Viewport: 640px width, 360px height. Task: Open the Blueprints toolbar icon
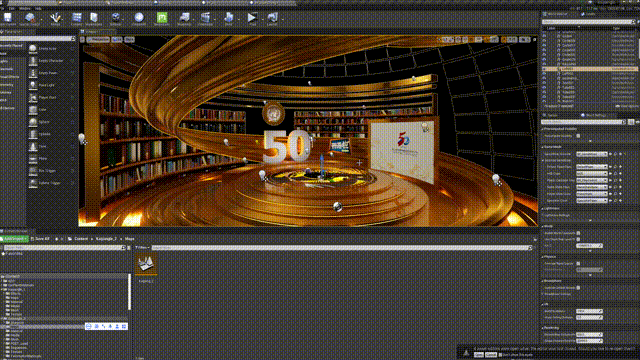tap(184, 18)
